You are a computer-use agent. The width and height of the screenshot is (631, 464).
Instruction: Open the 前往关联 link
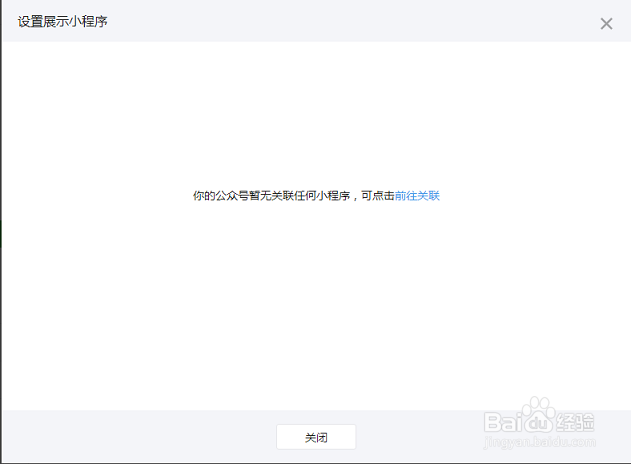click(417, 196)
